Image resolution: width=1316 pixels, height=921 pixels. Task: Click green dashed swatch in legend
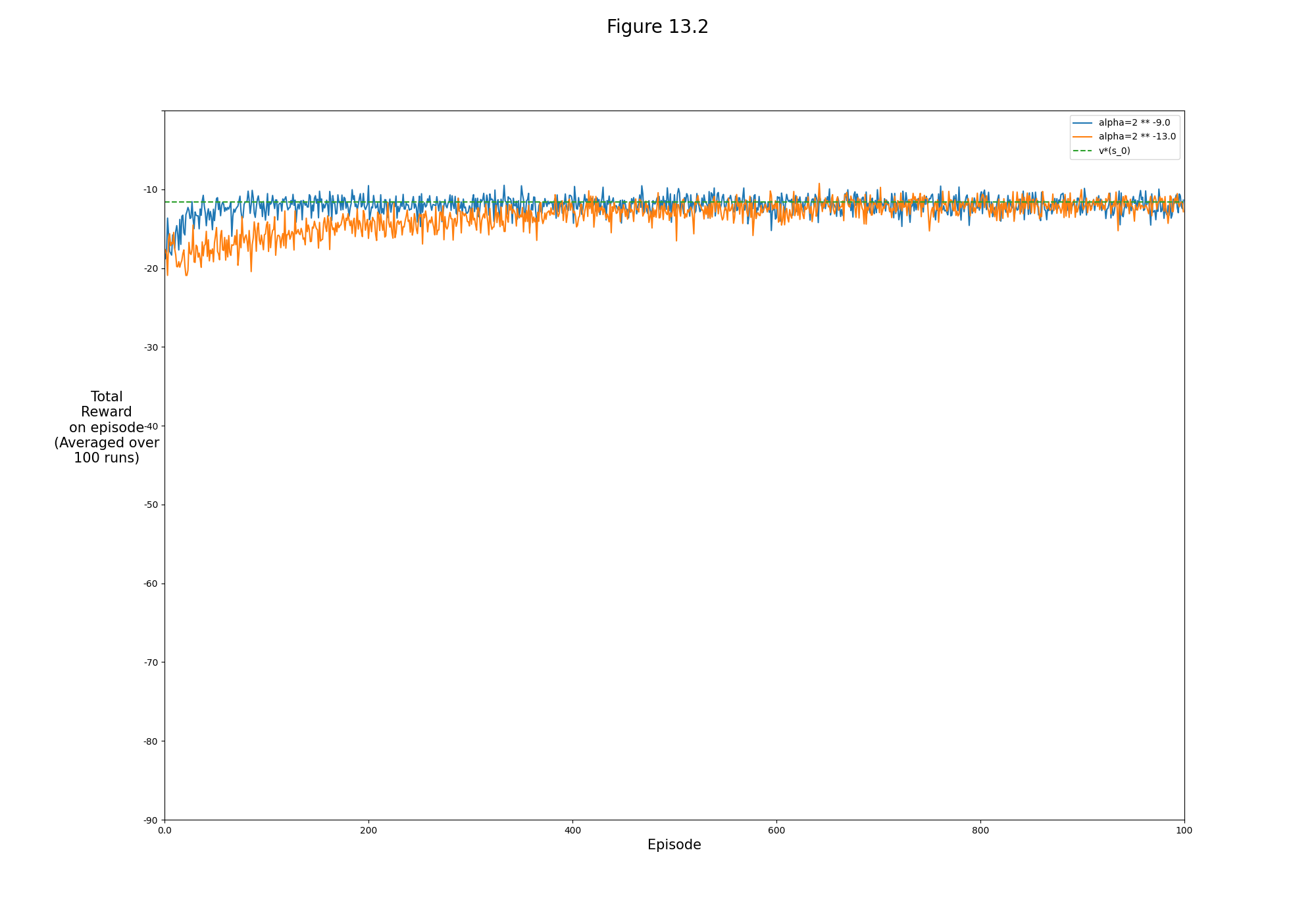pyautogui.click(x=1082, y=151)
